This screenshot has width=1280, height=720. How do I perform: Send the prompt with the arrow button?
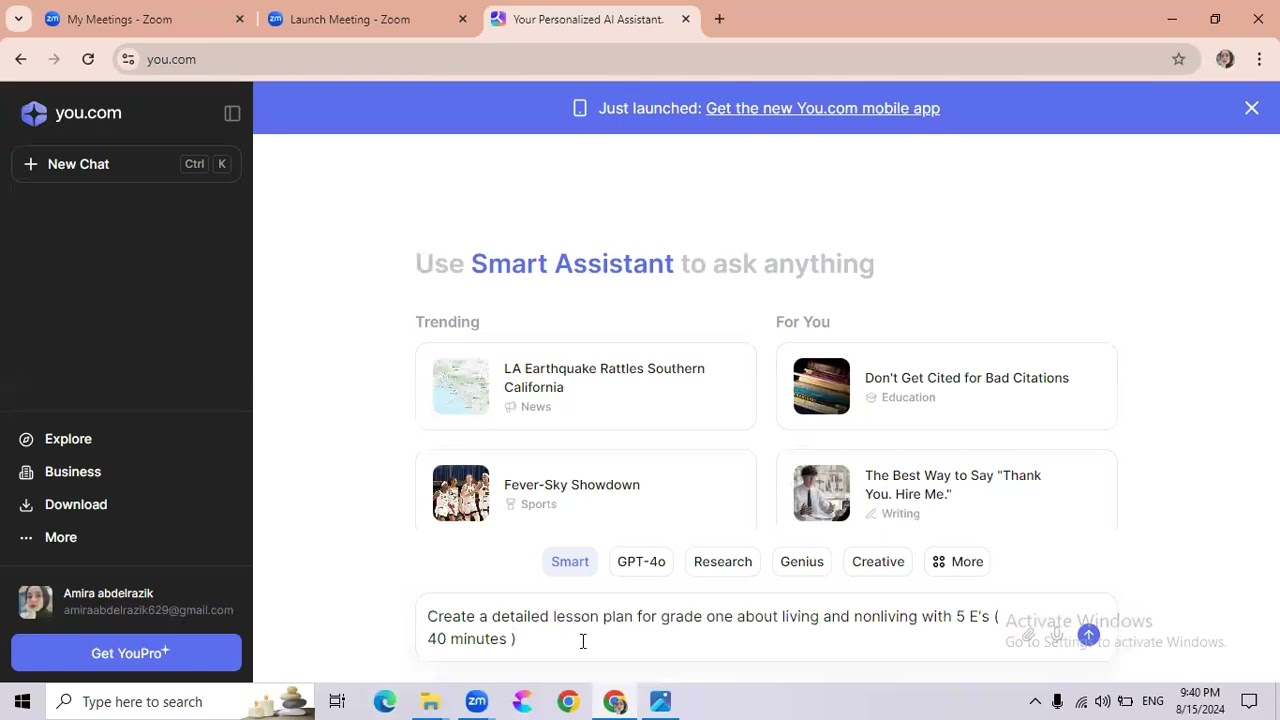[x=1089, y=635]
